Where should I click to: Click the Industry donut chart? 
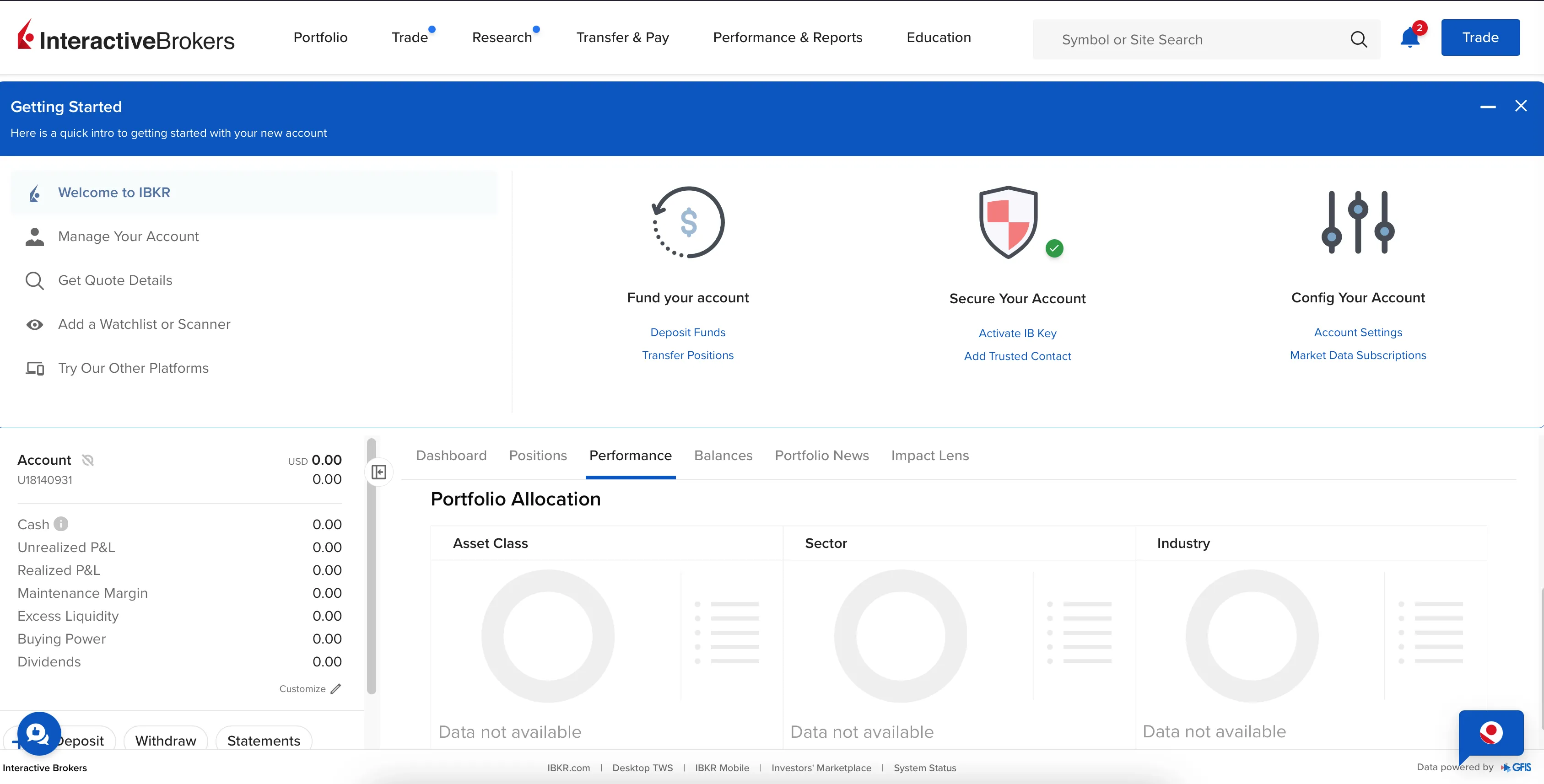[1252, 636]
